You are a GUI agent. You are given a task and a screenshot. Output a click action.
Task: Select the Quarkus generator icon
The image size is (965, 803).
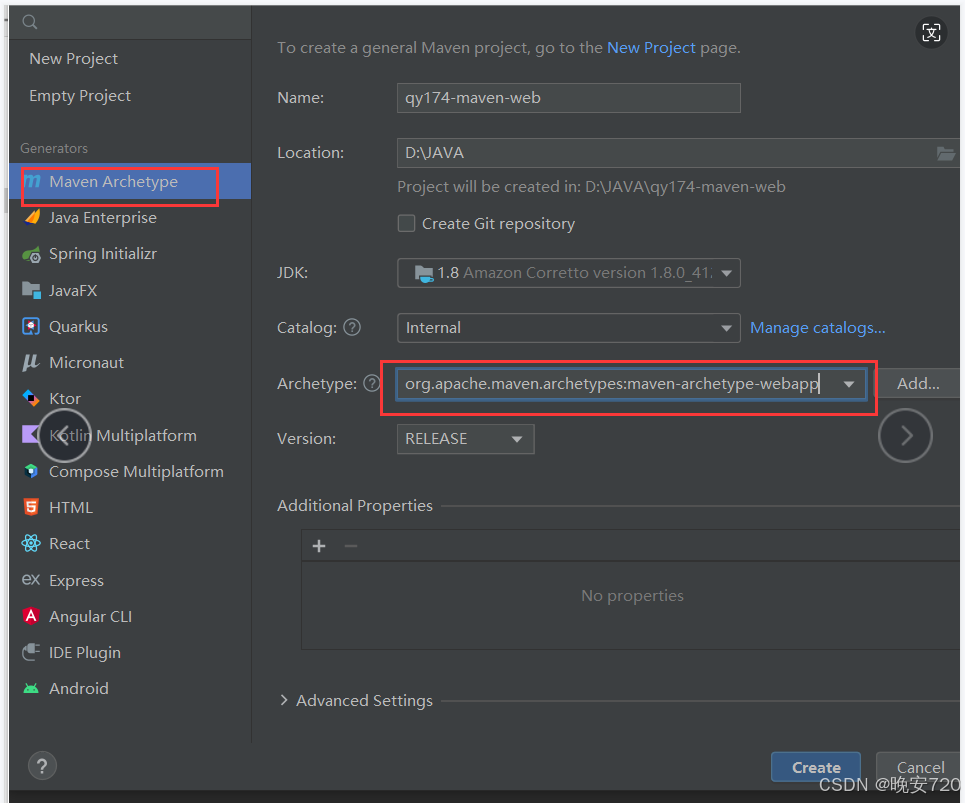[31, 327]
